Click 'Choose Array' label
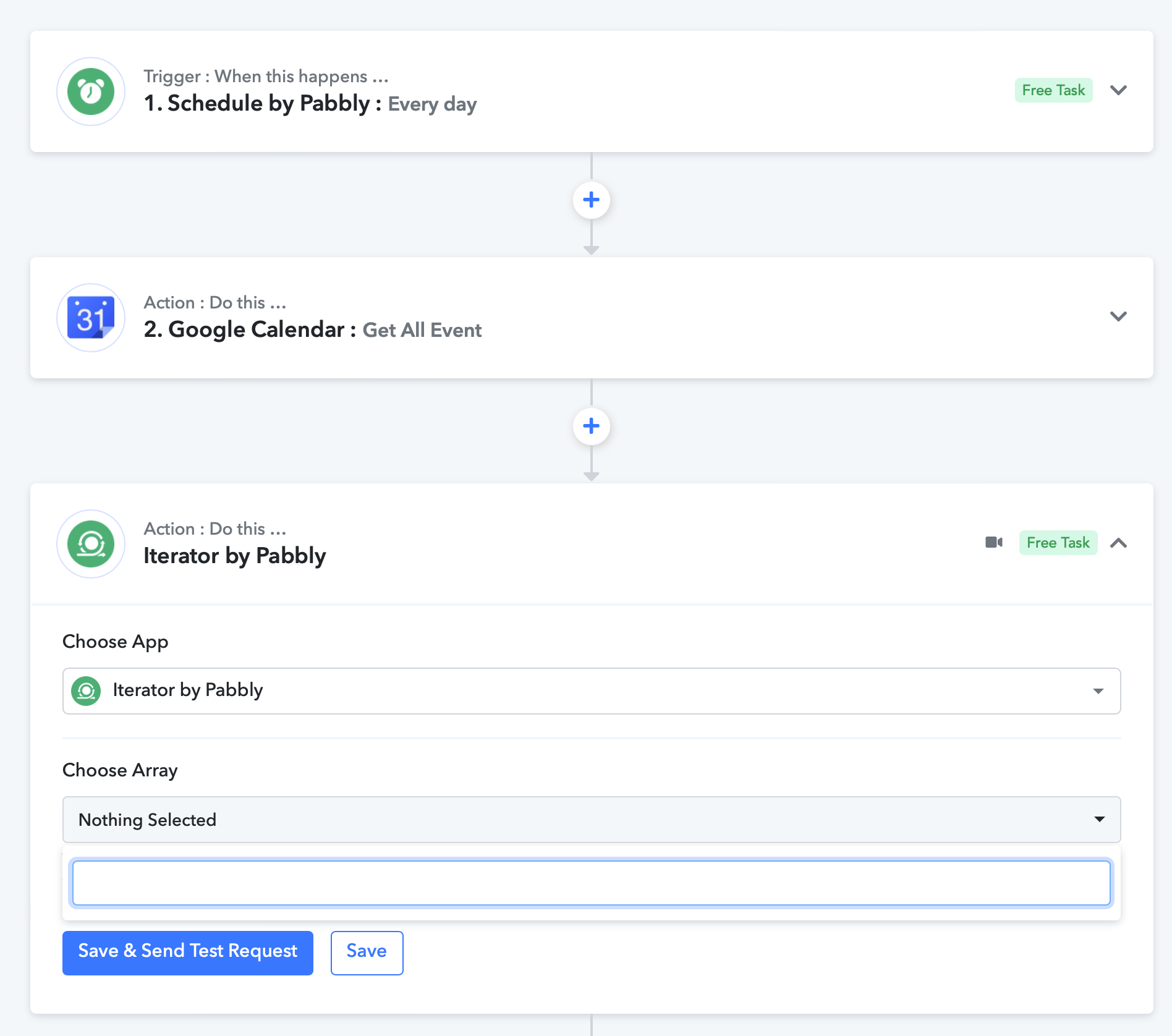Viewport: 1172px width, 1036px height. pos(120,770)
